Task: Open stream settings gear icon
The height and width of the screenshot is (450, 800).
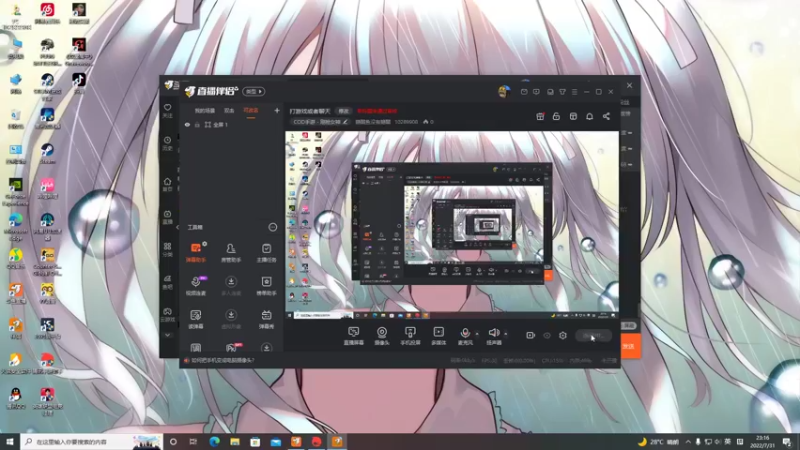Action: [563, 335]
